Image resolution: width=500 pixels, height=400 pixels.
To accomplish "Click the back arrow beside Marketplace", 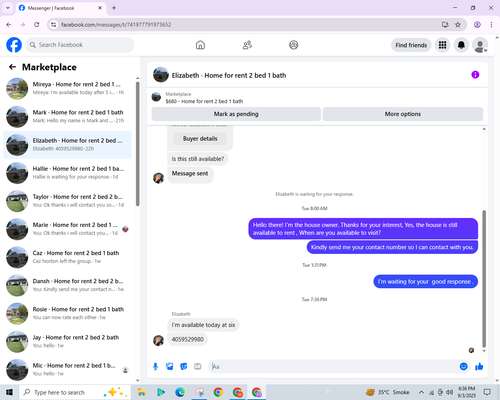I will pyautogui.click(x=12, y=67).
